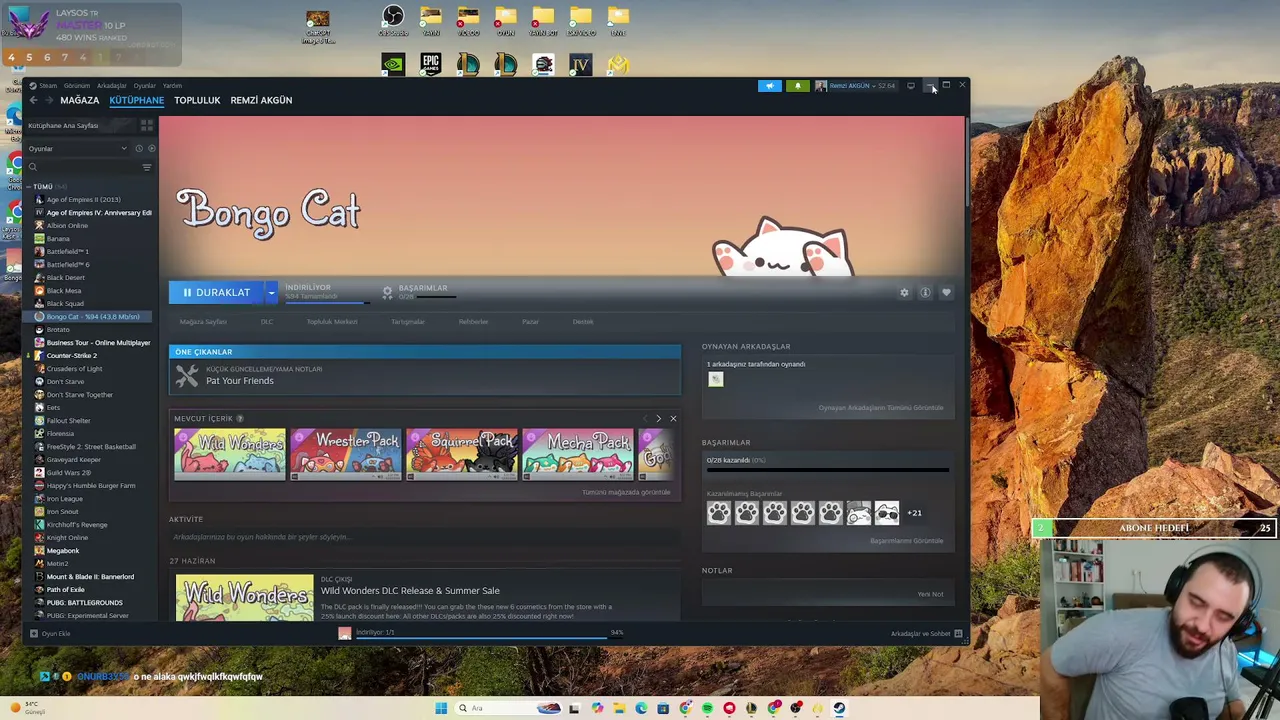Open the Oyunlar library filter dropdown
The height and width of the screenshot is (720, 1280).
[x=78, y=149]
